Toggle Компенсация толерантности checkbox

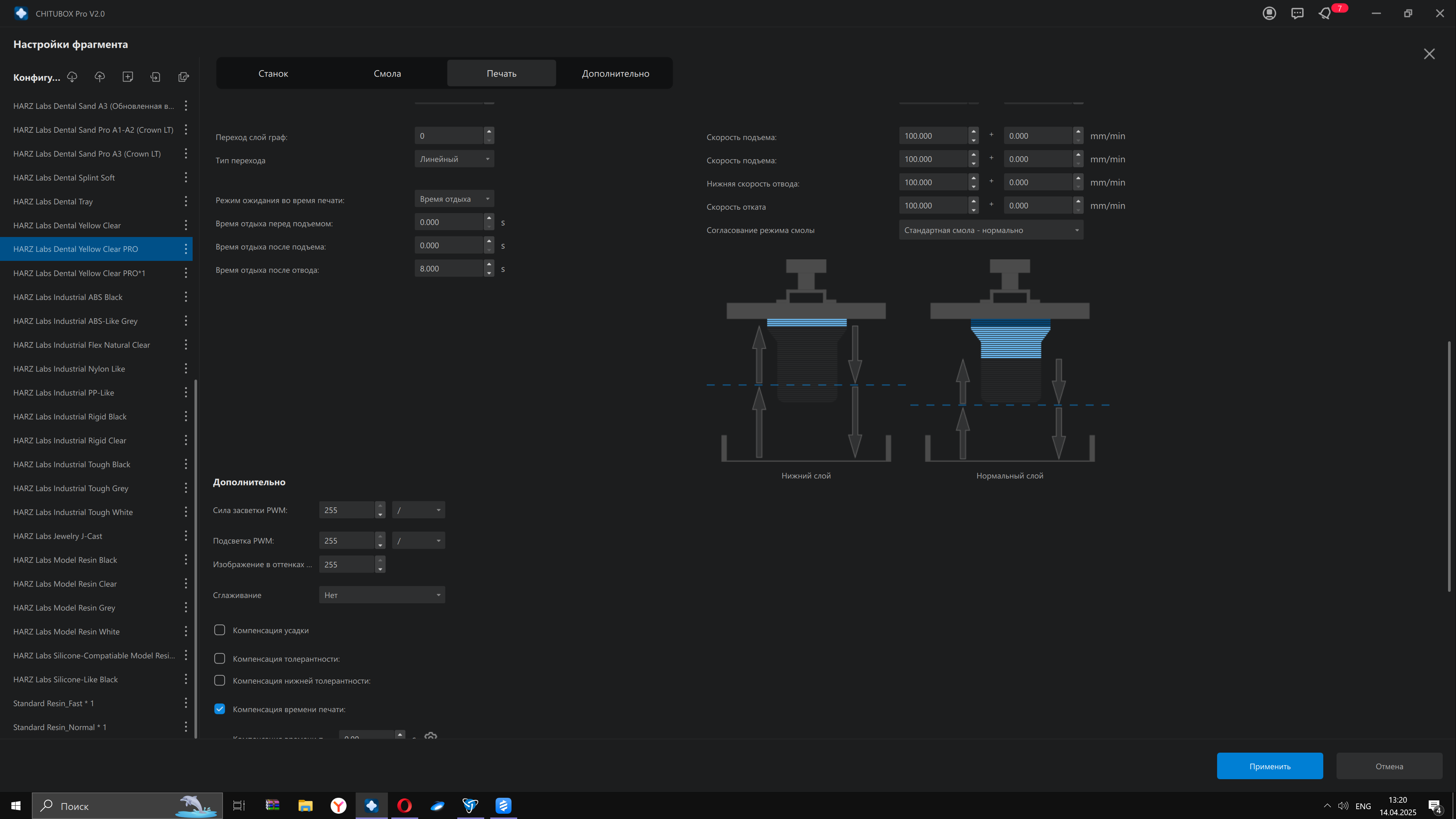219,659
